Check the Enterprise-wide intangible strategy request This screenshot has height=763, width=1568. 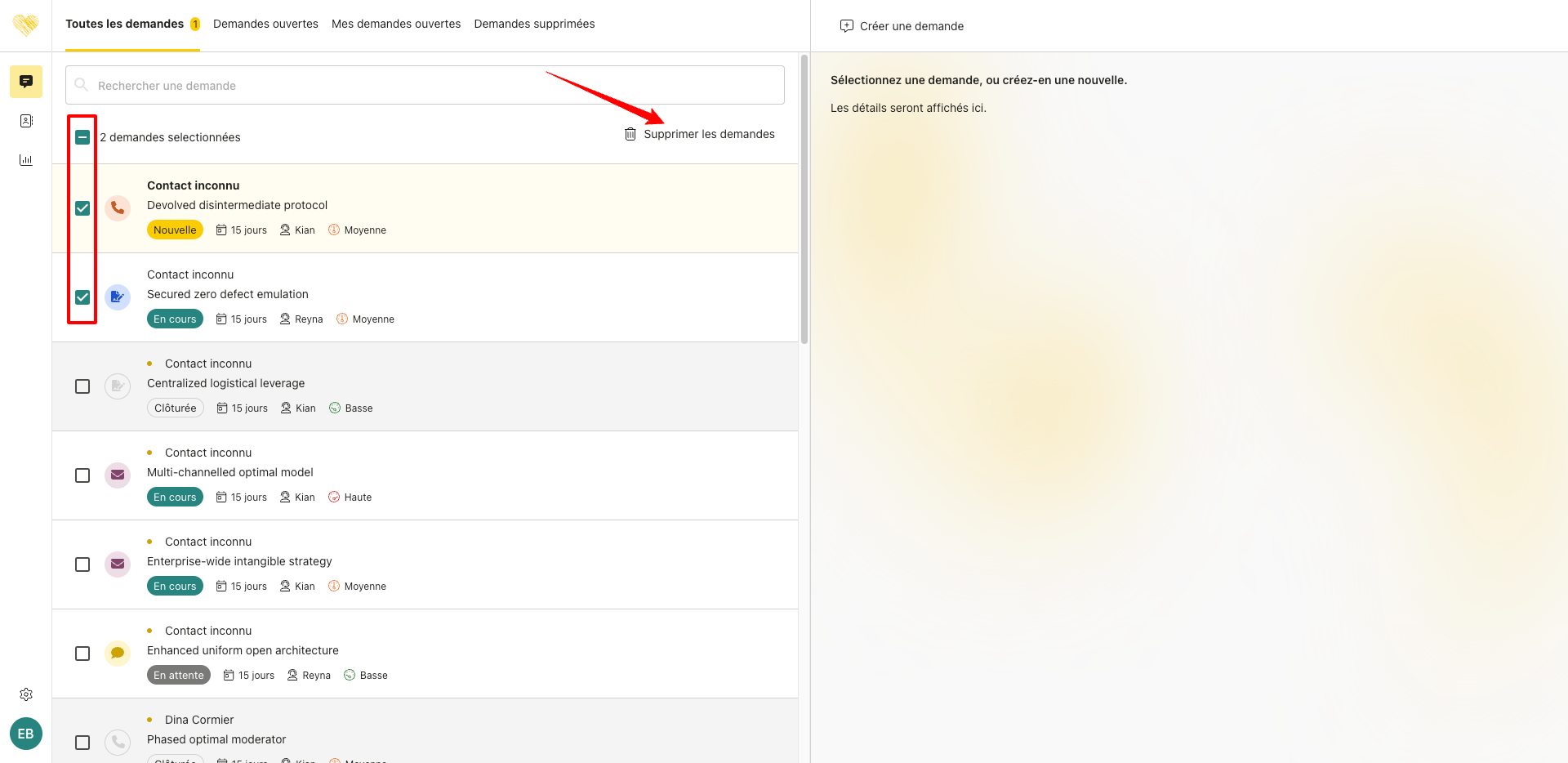[x=82, y=564]
